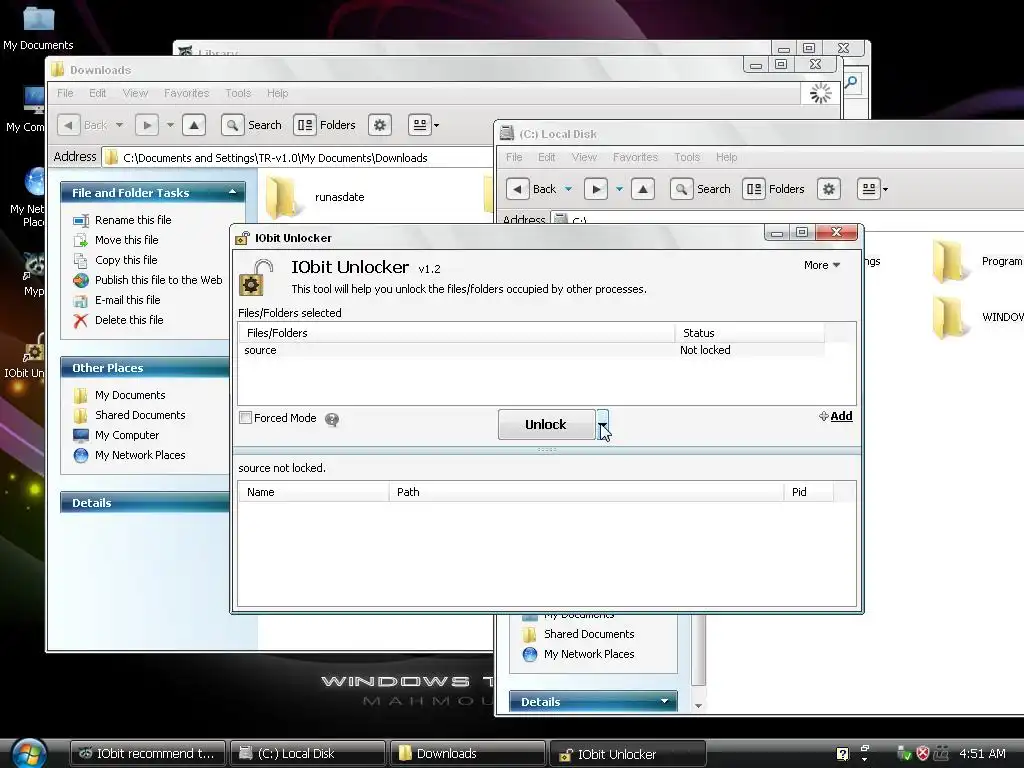This screenshot has width=1024, height=768.
Task: Click the Files/Folders column header
Action: (x=456, y=333)
